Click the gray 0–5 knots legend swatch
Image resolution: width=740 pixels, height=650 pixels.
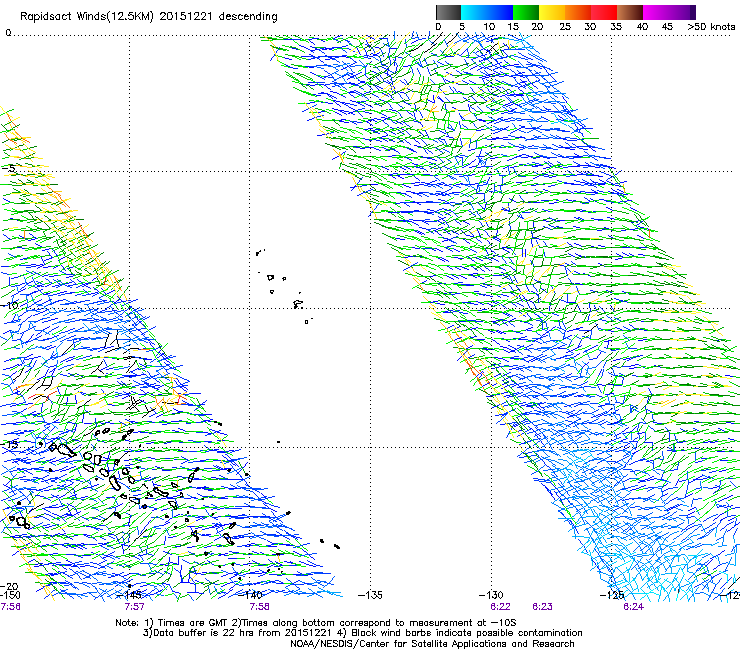point(448,12)
